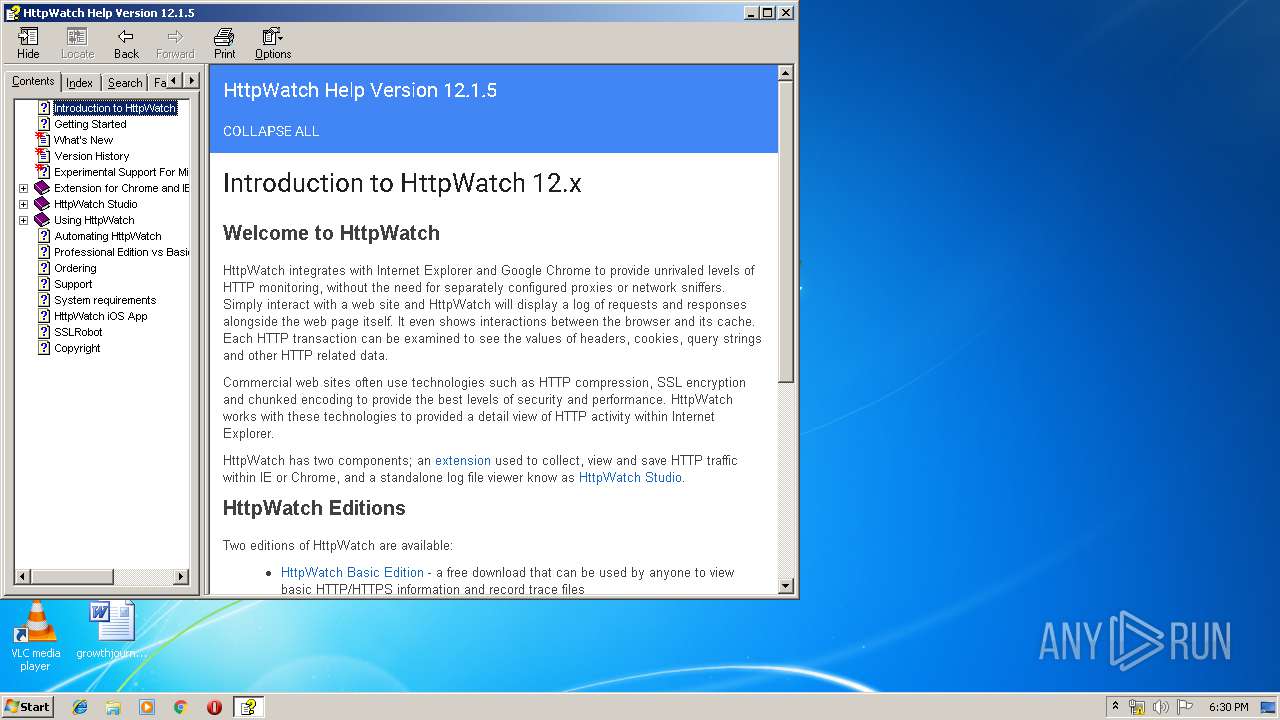Click COLLAPSE ALL in the help header
The image size is (1280, 720).
click(x=271, y=131)
